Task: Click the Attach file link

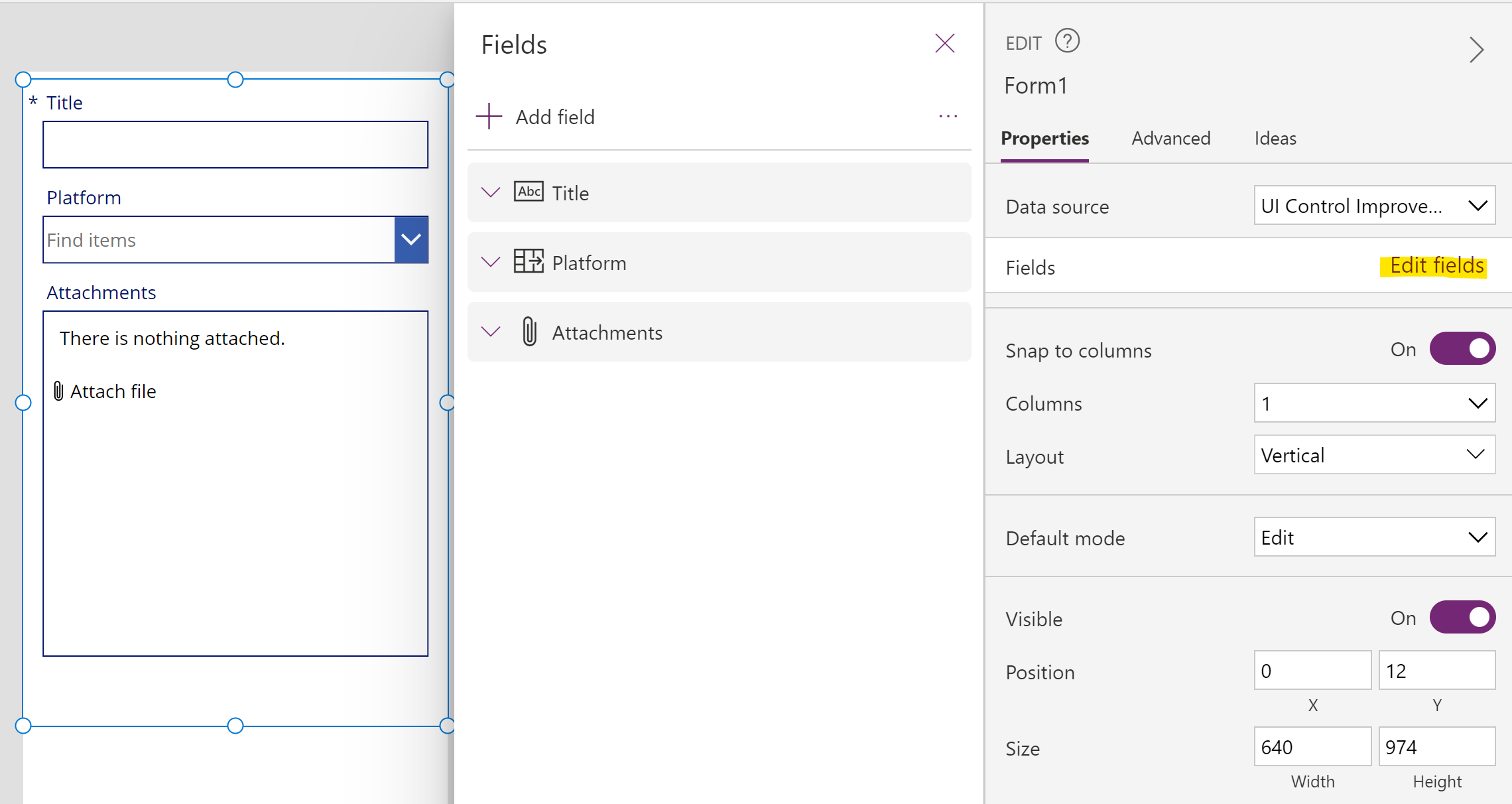Action: tap(113, 391)
